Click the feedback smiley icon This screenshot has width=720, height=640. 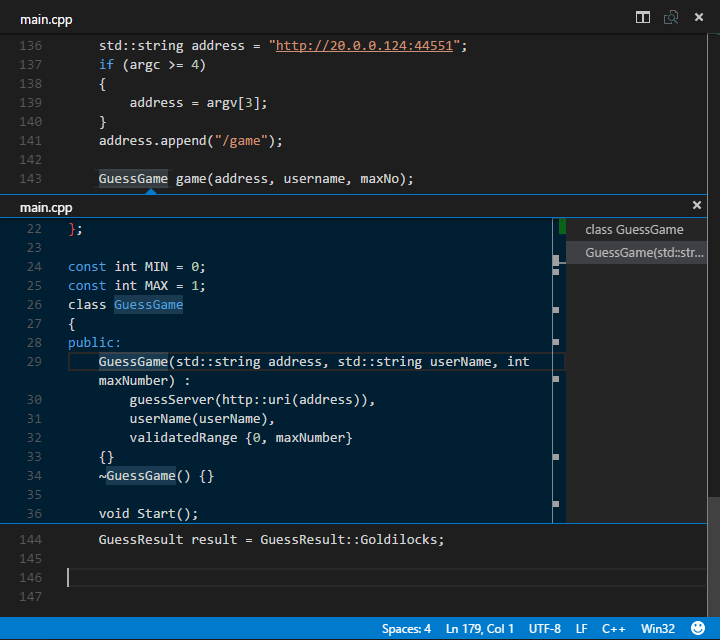point(698,629)
